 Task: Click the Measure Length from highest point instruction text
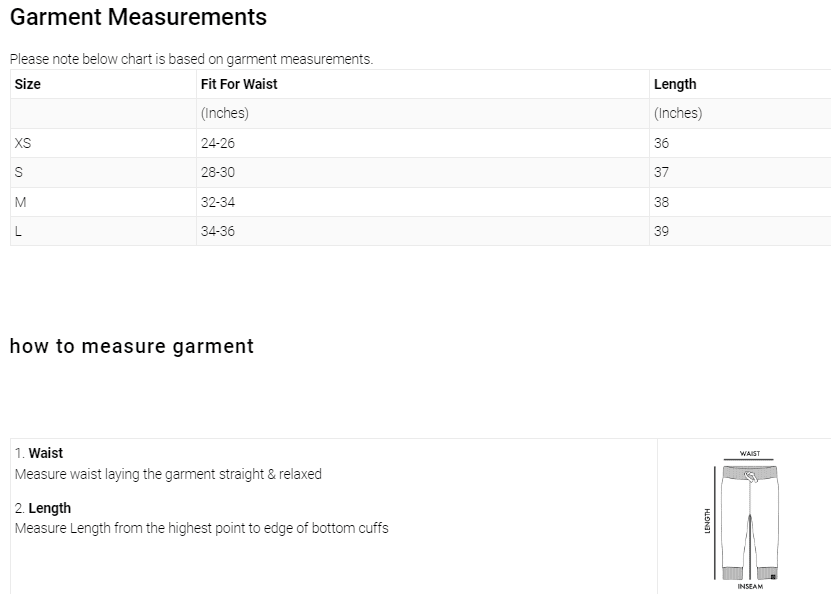tap(201, 527)
